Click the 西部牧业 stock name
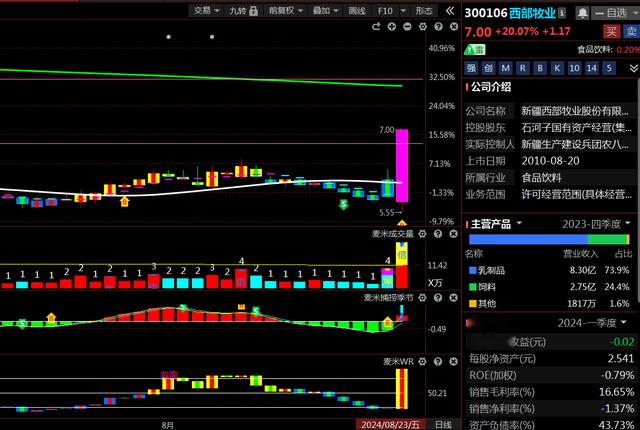Image resolution: width=640 pixels, height=430 pixels. click(532, 13)
